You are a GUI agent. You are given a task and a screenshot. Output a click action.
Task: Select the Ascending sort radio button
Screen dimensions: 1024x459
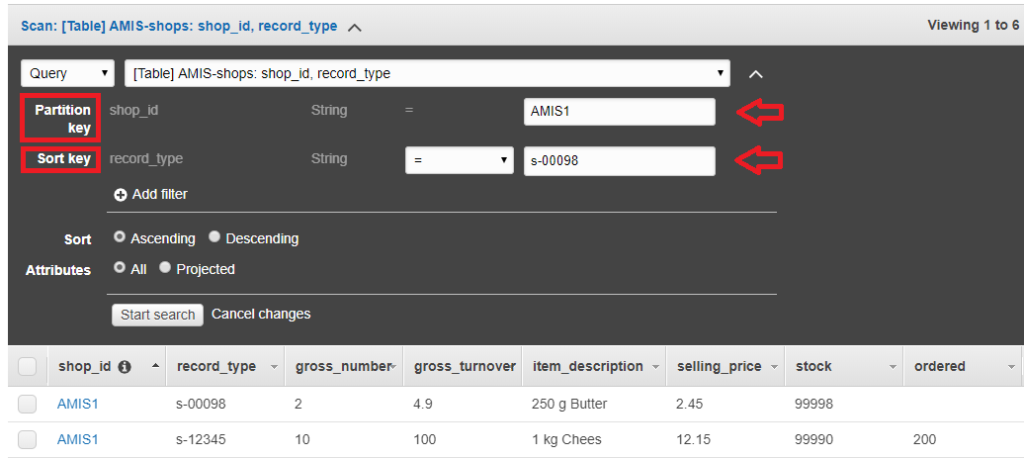coord(120,238)
